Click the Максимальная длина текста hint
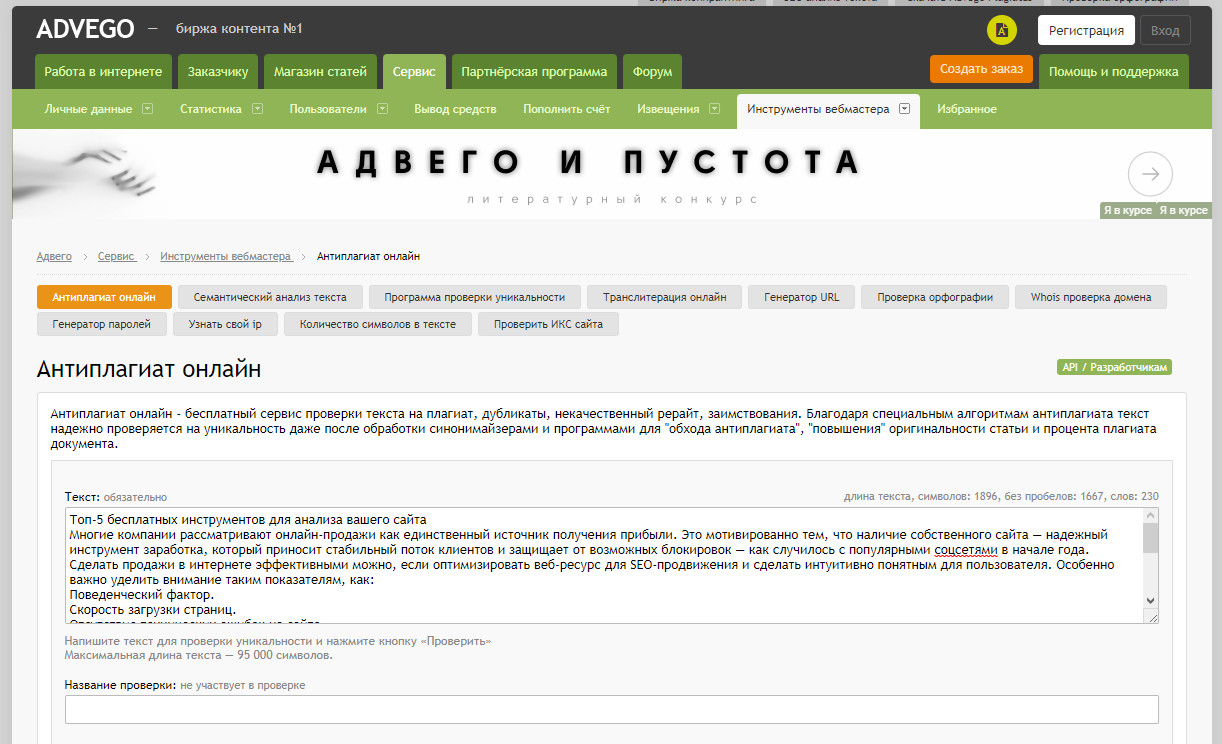1222x744 pixels. pyautogui.click(x=198, y=655)
